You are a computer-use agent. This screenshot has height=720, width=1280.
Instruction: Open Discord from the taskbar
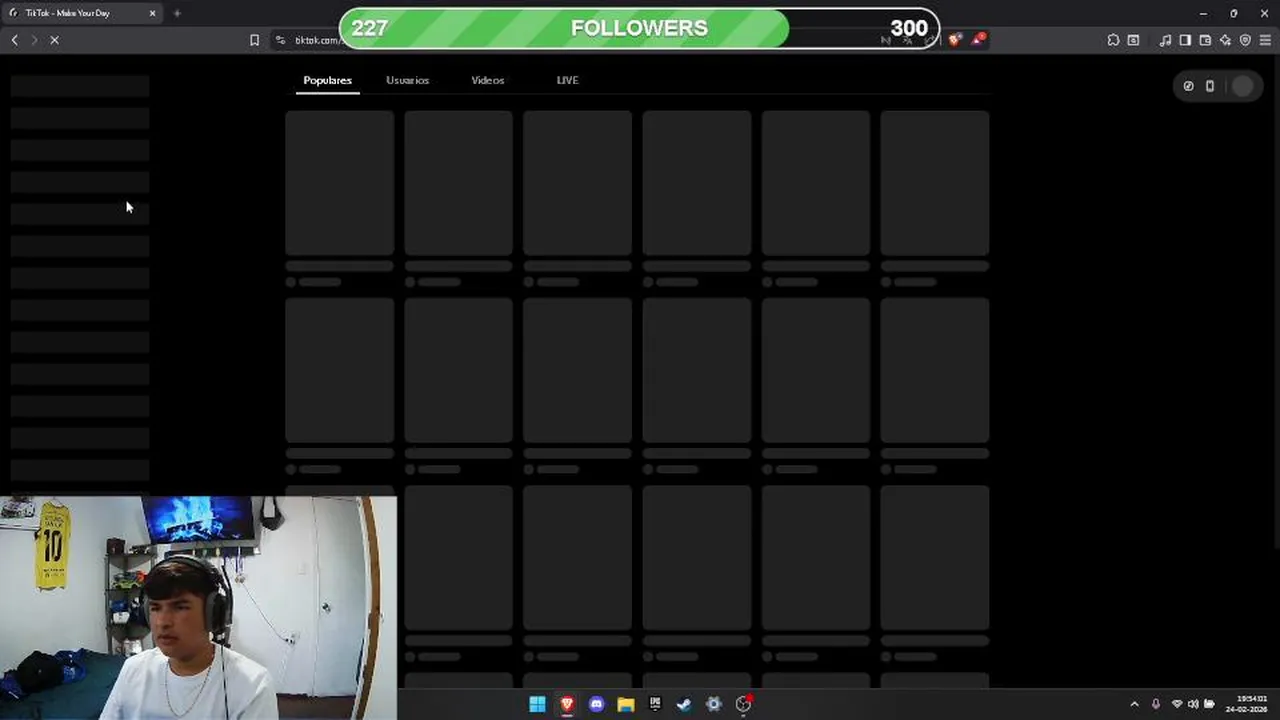pyautogui.click(x=596, y=704)
